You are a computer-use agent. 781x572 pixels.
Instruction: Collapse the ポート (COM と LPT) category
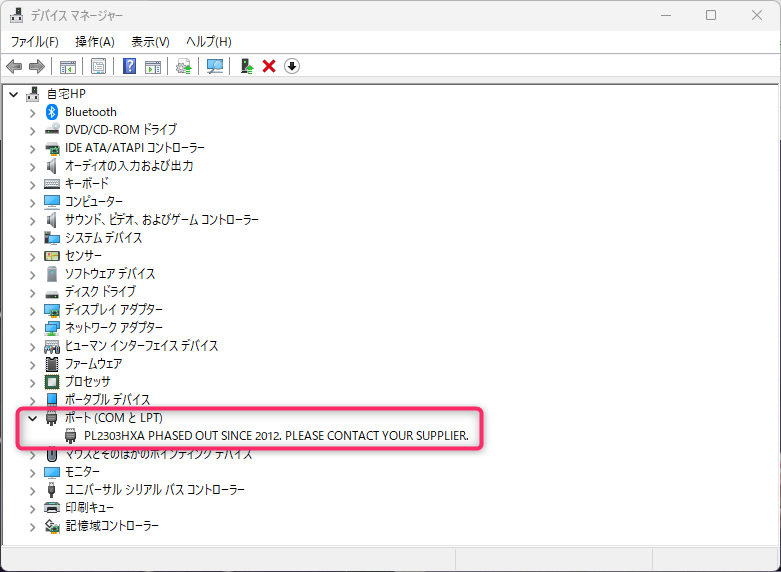click(32, 419)
